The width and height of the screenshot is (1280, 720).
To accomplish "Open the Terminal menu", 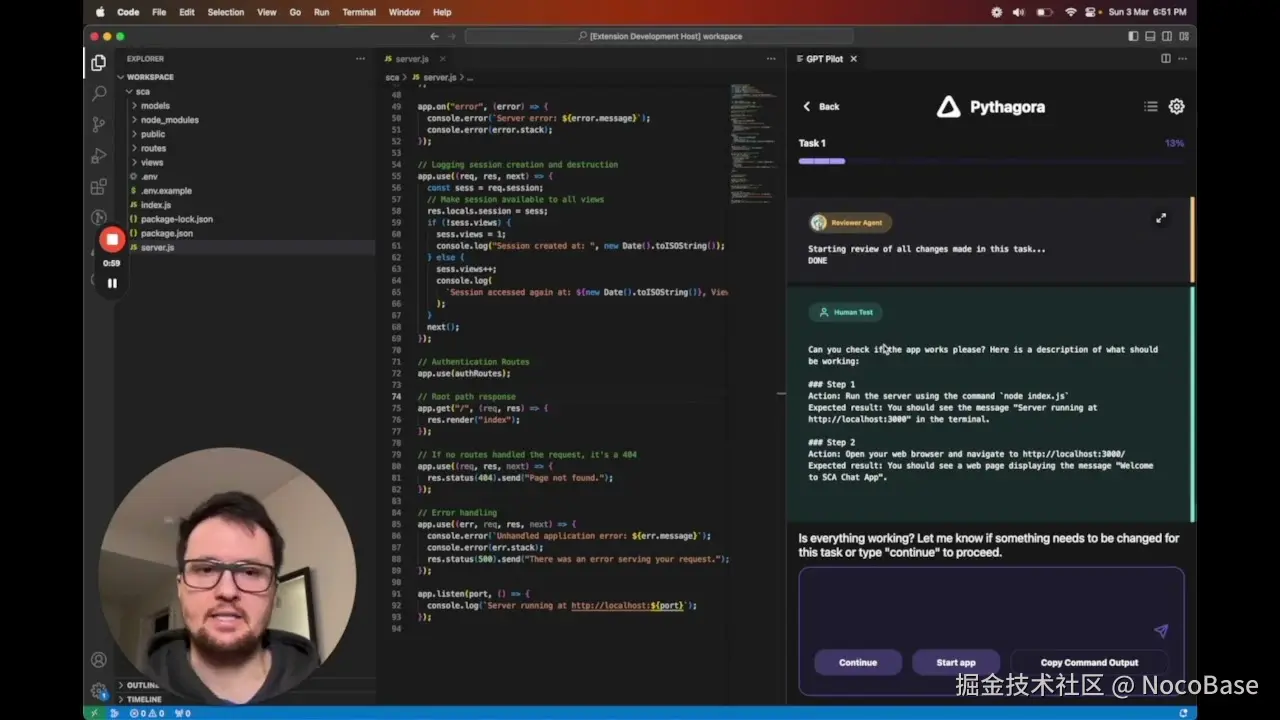I will pos(359,12).
